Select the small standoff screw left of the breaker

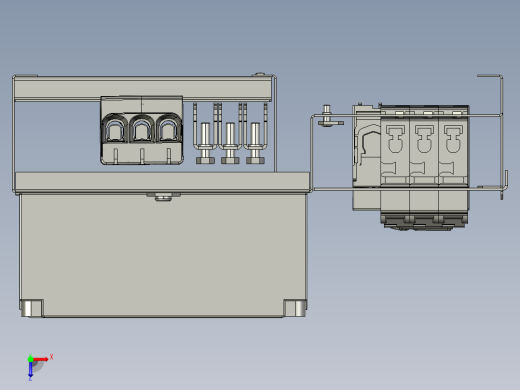[327, 115]
